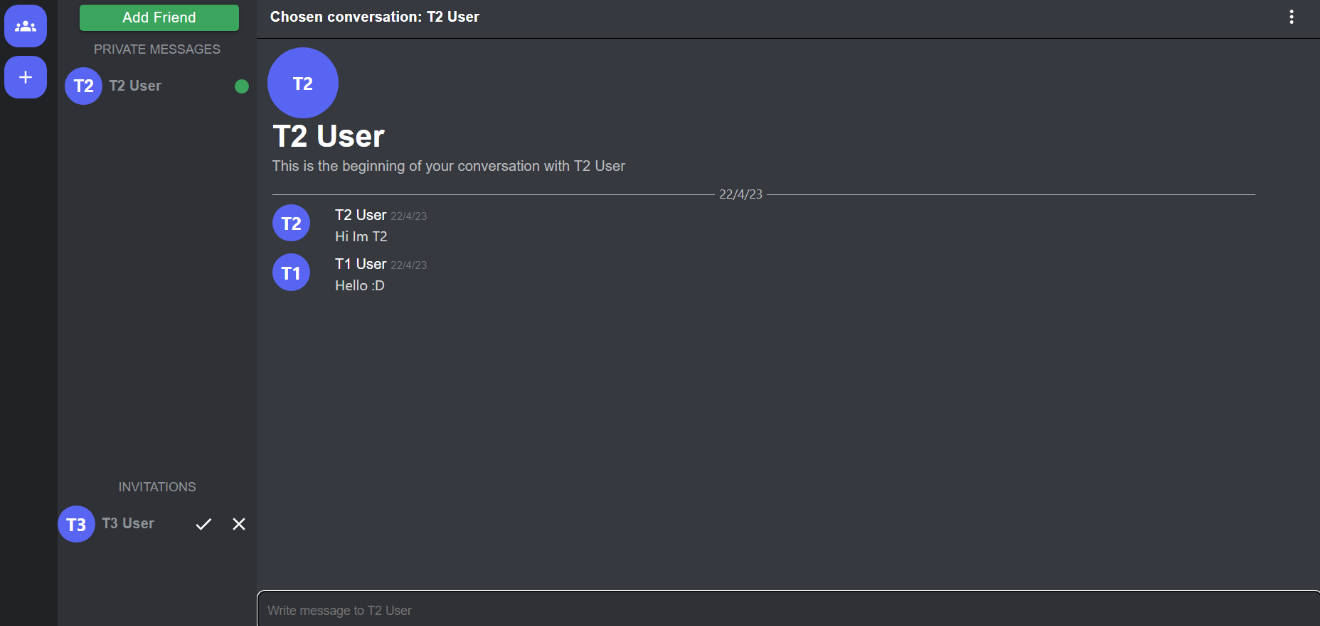This screenshot has width=1320, height=626.
Task: Click the group chat icon in sidebar
Action: (25, 25)
